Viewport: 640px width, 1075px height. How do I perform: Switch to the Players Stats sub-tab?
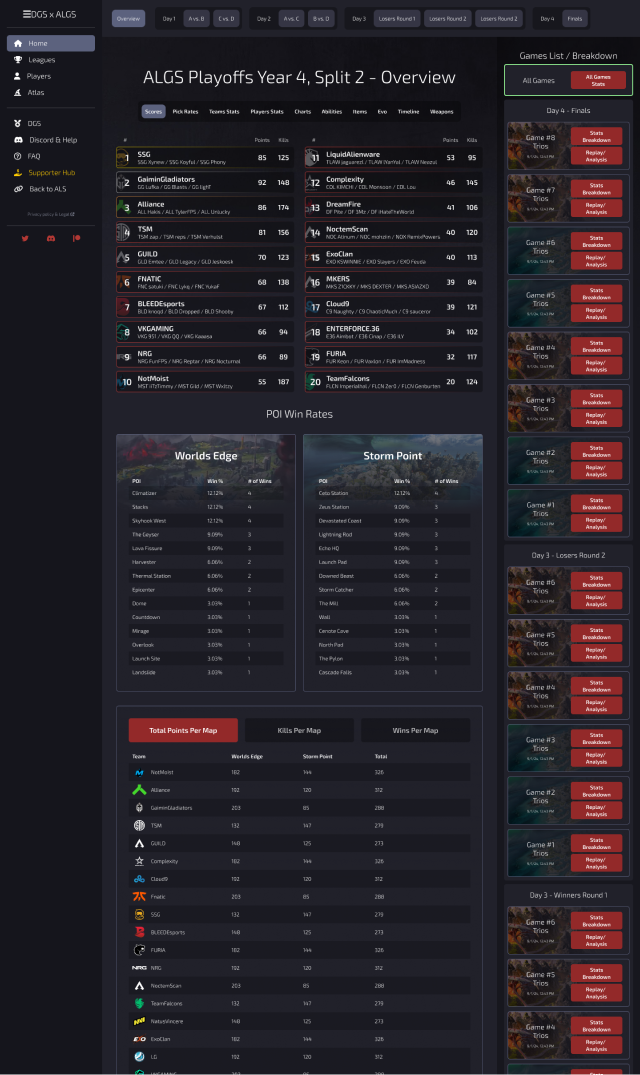tap(267, 111)
